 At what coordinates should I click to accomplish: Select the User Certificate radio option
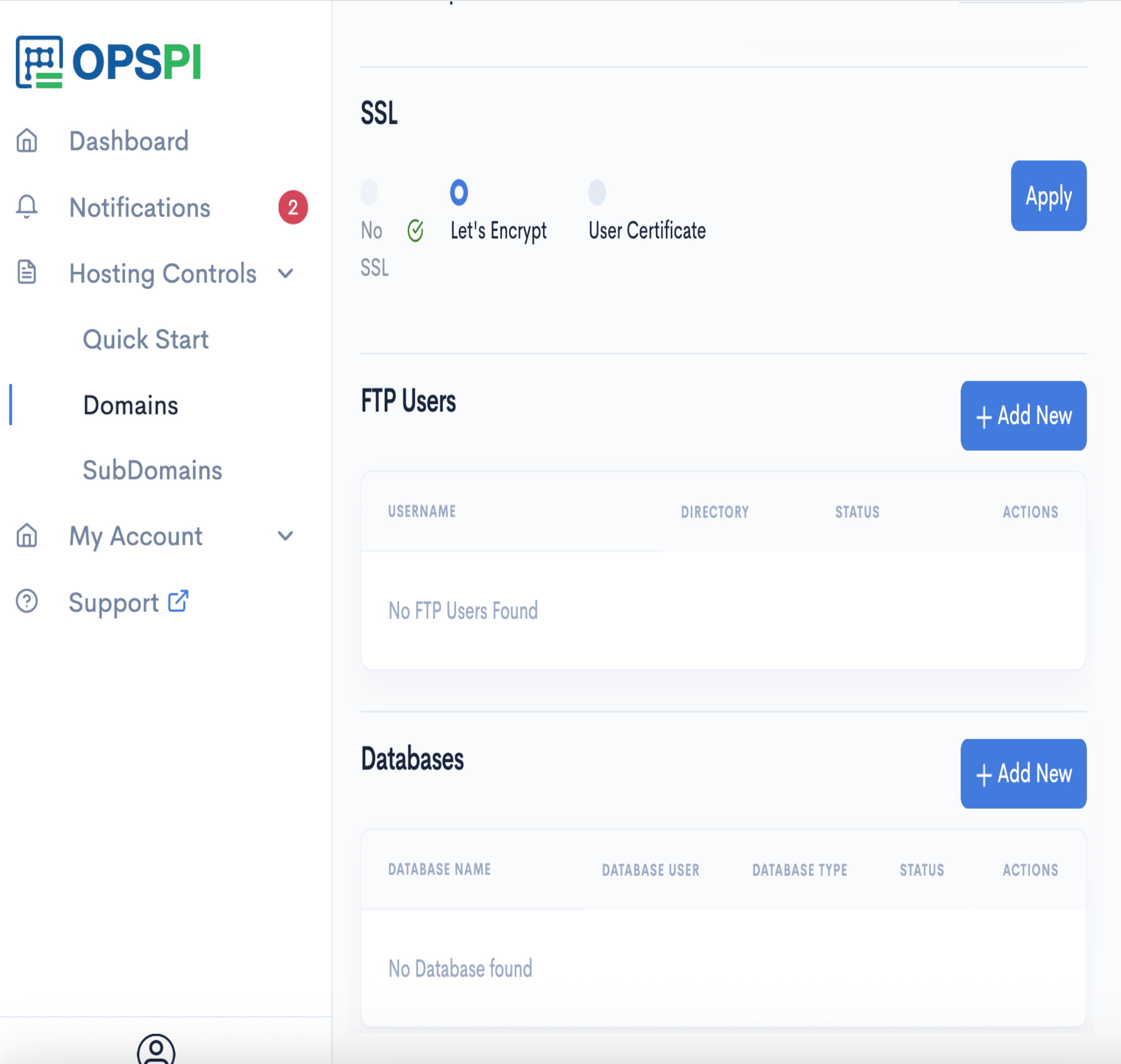coord(597,193)
